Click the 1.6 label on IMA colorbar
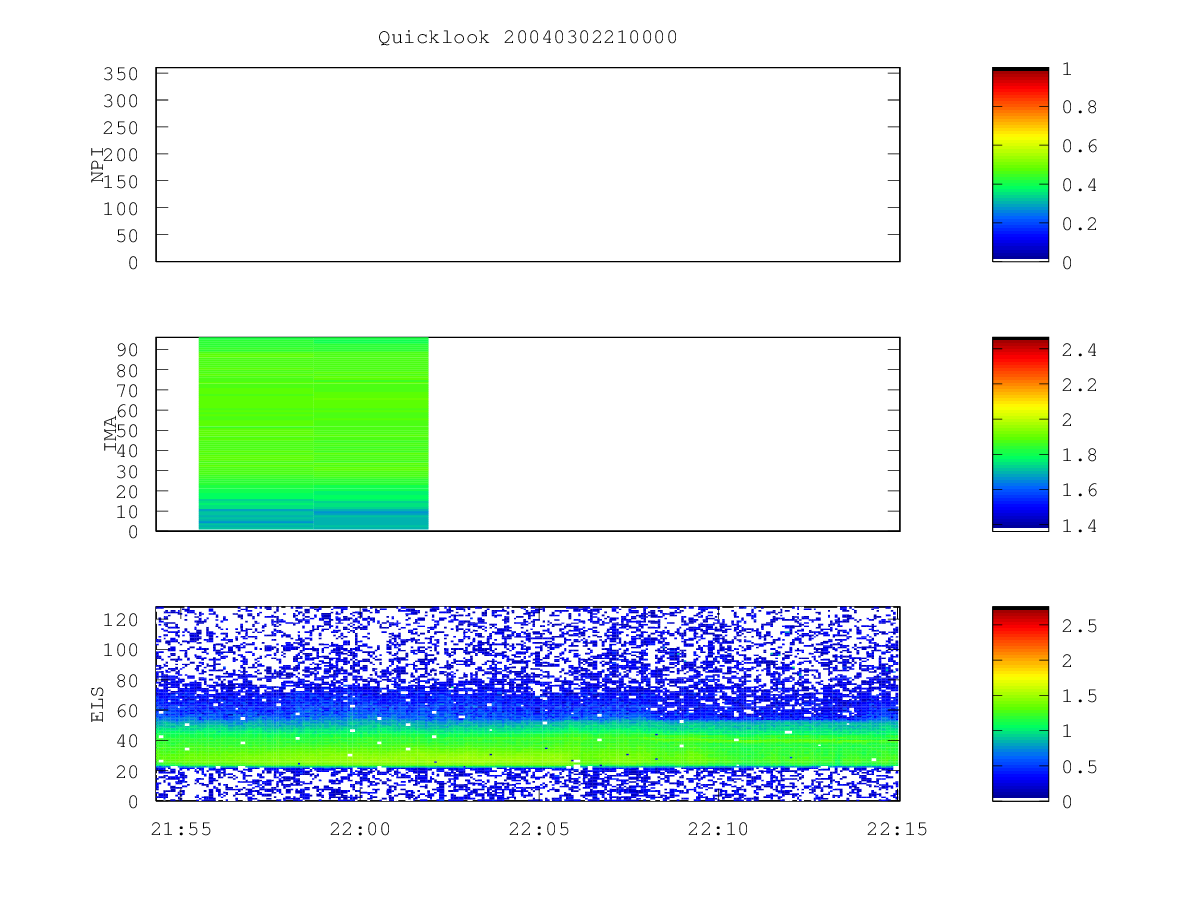The width and height of the screenshot is (1200, 900). tap(1078, 490)
